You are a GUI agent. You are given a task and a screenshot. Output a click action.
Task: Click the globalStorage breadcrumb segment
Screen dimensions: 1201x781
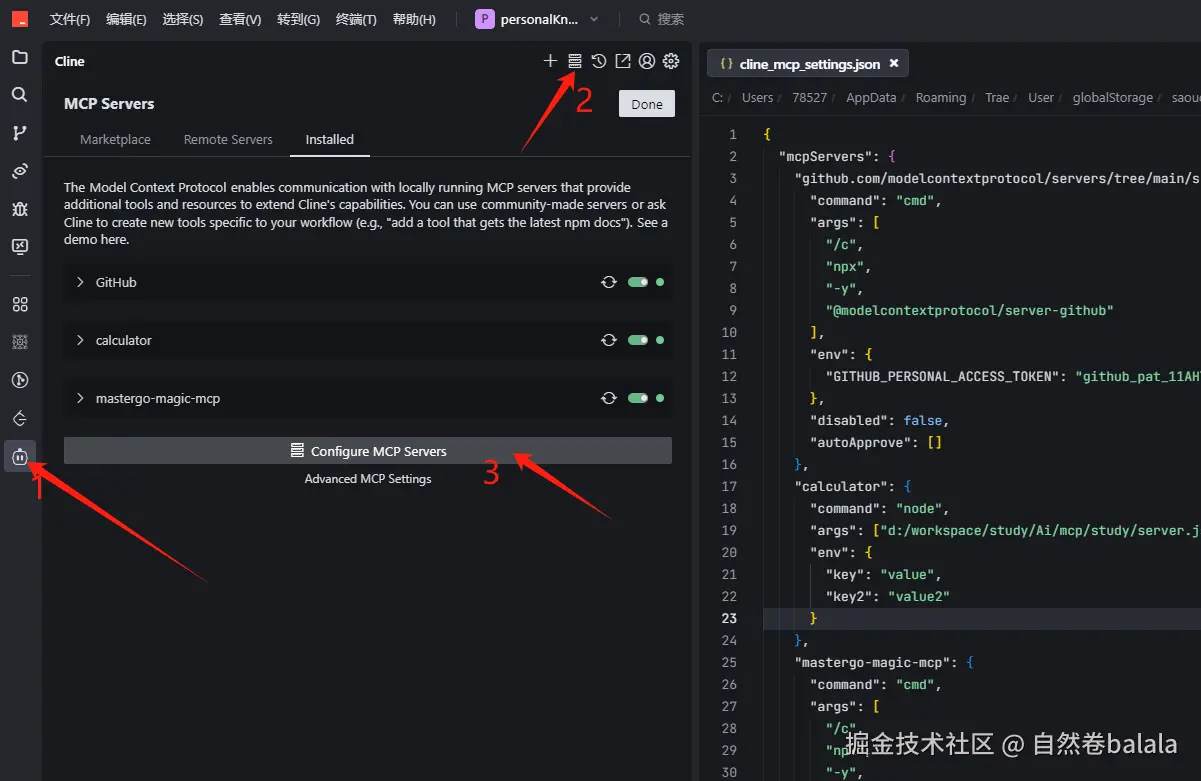click(1113, 98)
